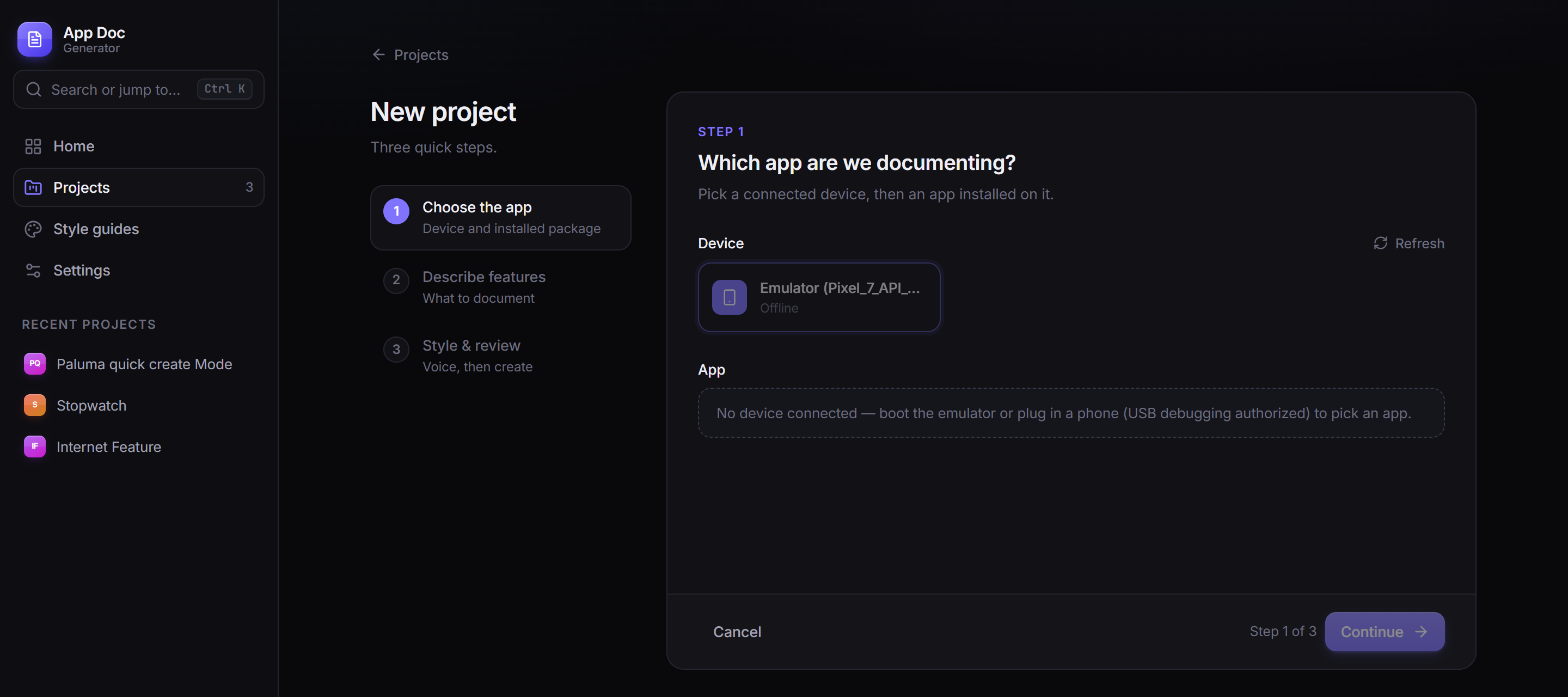This screenshot has height=697, width=1568.
Task: Click the Offline device status text
Action: [x=779, y=308]
